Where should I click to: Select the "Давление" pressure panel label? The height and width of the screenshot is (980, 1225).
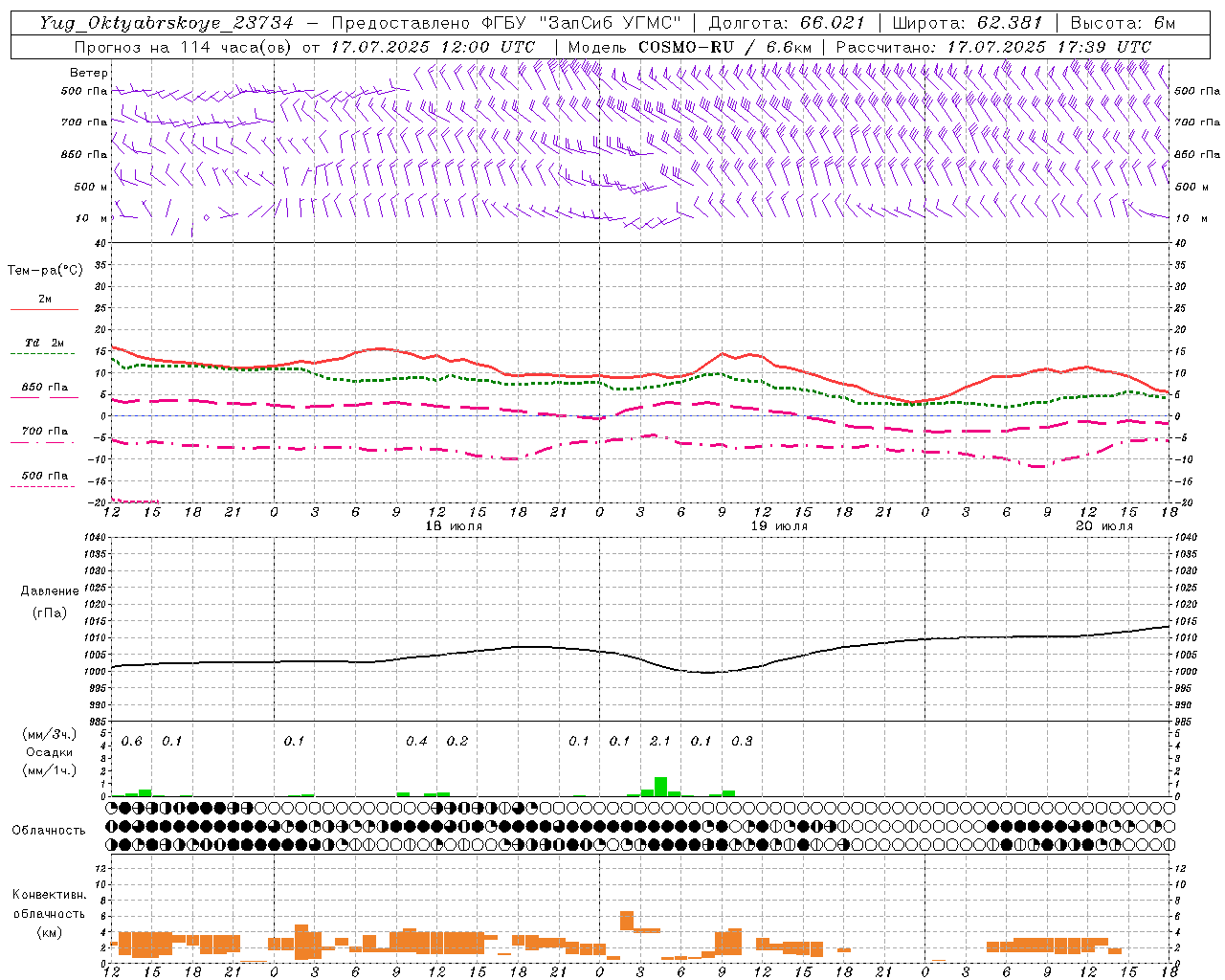50,591
